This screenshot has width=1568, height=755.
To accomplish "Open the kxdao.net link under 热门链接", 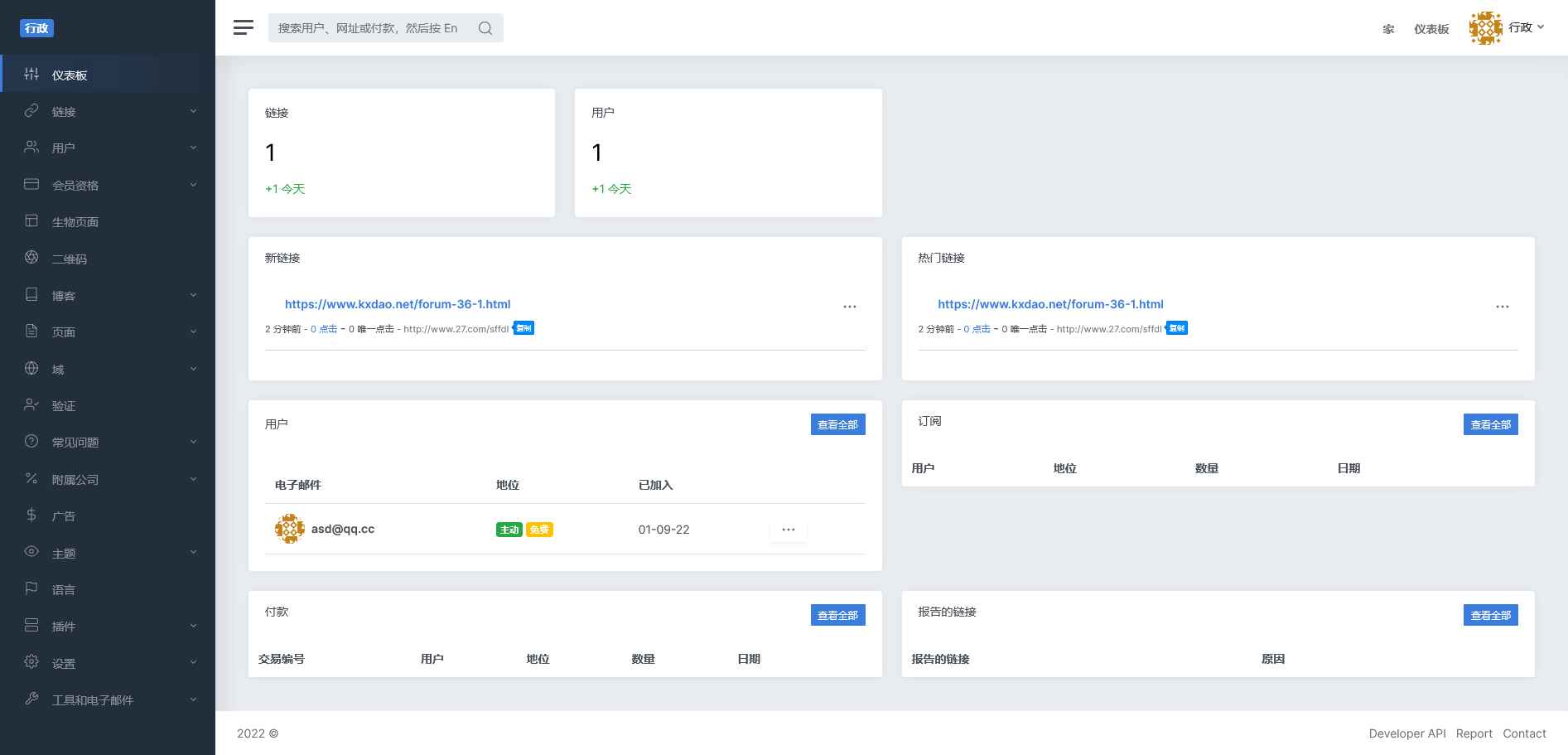I will (x=1050, y=304).
